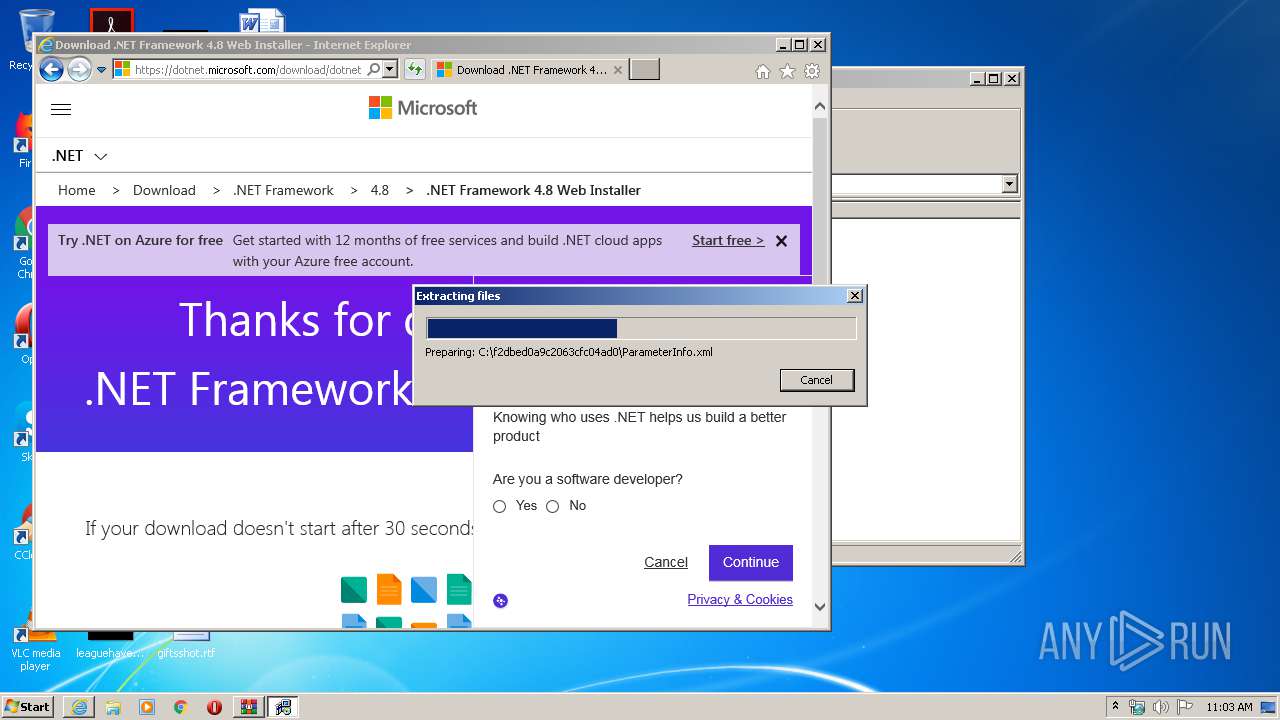The image size is (1280, 720).
Task: Switch to the WinRAR taskbar item
Action: click(x=249, y=707)
